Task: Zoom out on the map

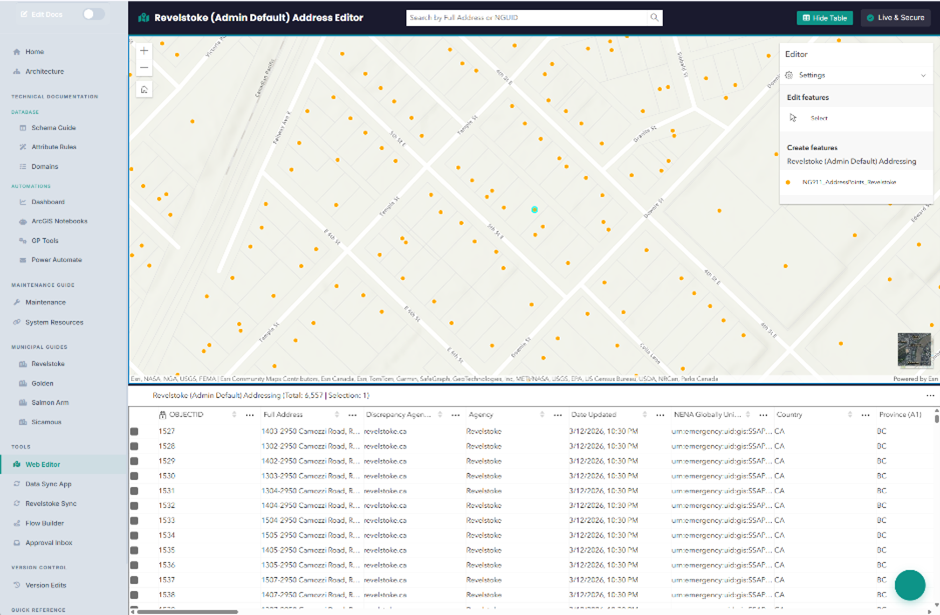Action: (144, 68)
